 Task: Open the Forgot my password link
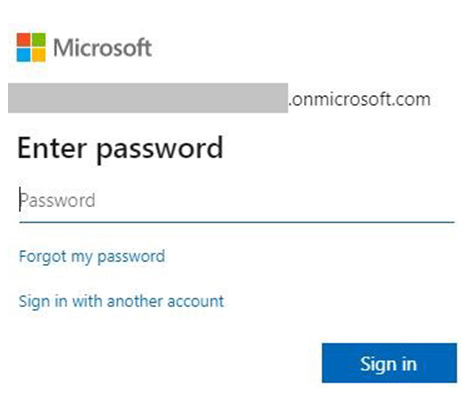[x=92, y=257]
